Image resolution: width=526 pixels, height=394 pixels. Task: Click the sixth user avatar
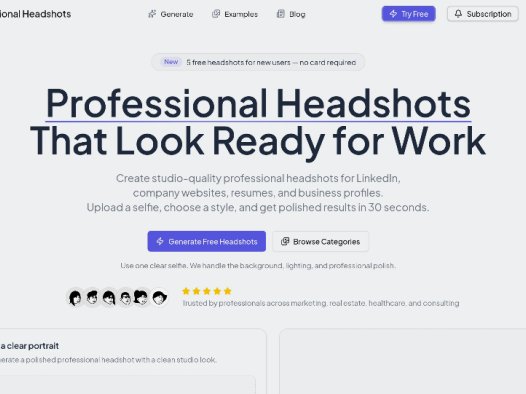pyautogui.click(x=159, y=297)
